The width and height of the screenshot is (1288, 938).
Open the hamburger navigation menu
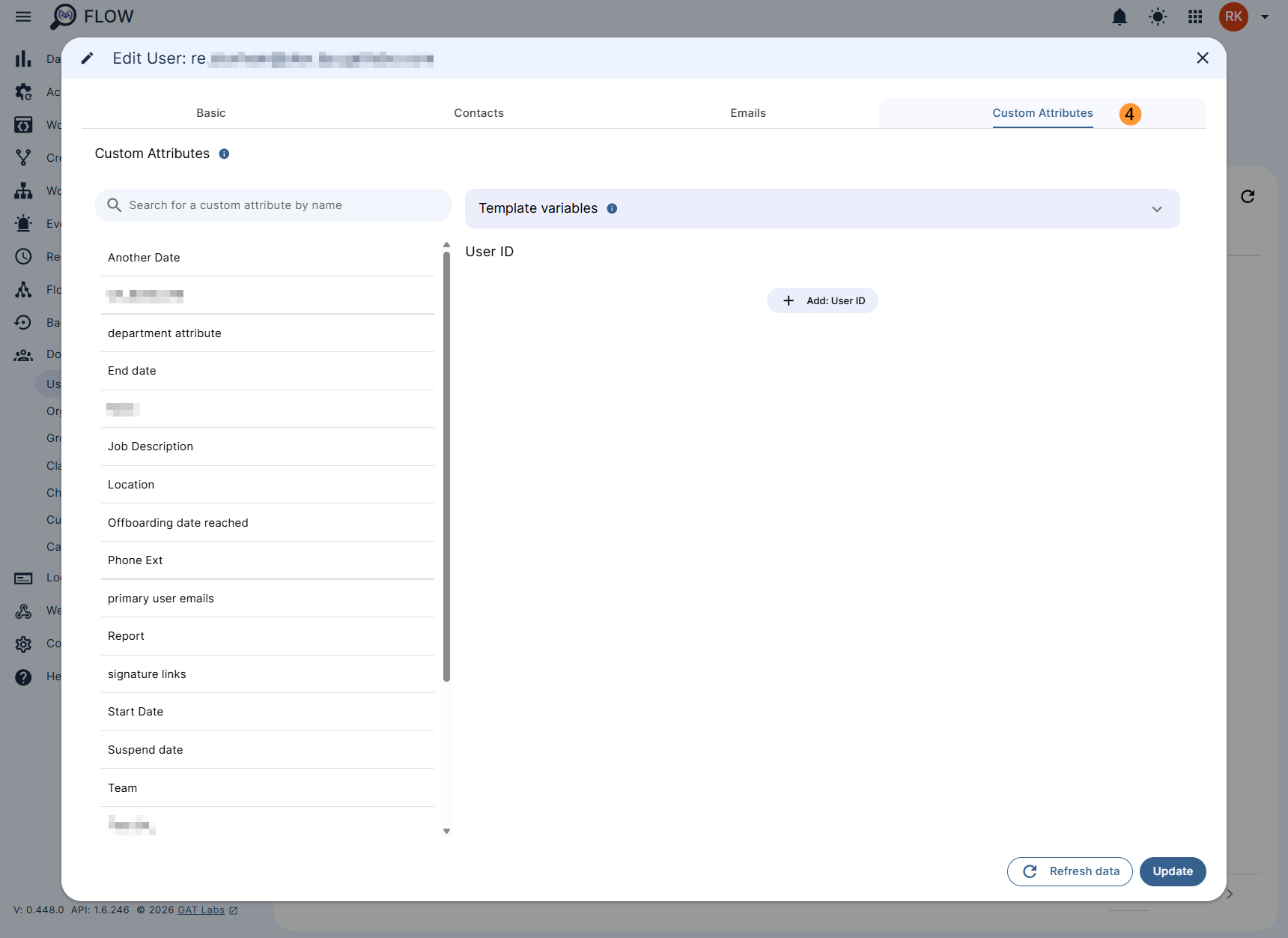coord(23,16)
